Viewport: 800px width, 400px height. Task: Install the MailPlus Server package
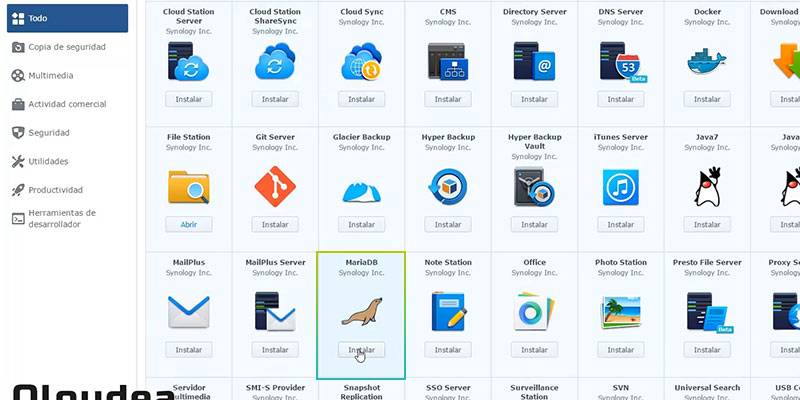click(275, 350)
